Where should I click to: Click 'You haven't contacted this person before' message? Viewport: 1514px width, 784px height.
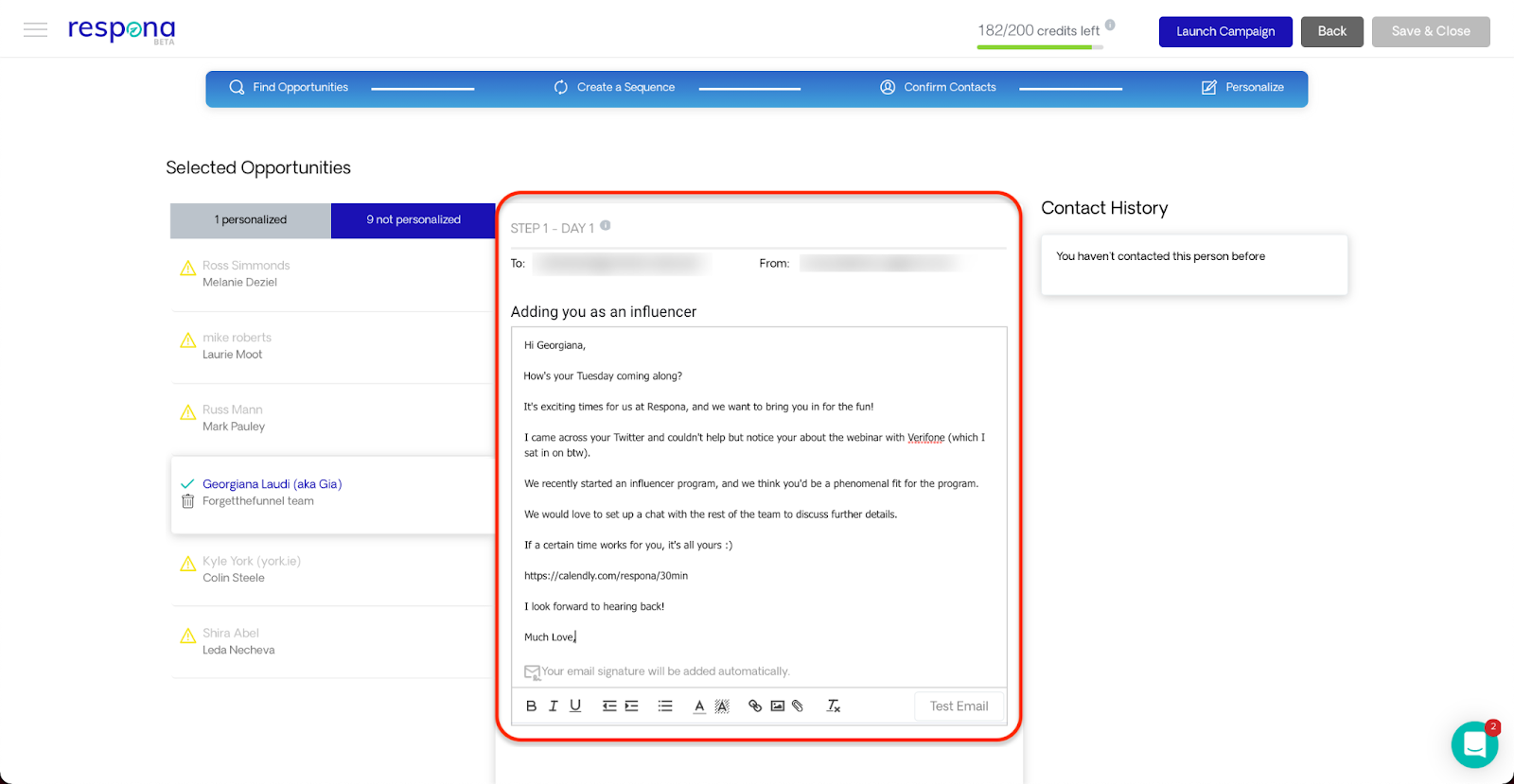tap(1160, 256)
